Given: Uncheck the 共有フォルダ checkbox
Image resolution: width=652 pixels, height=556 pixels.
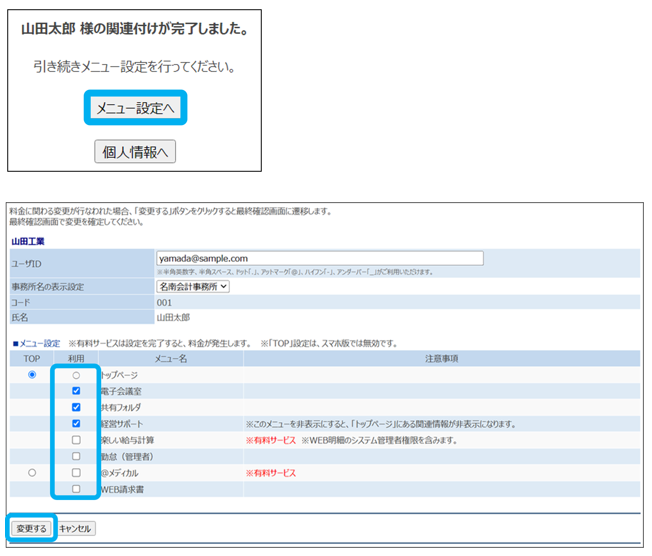Looking at the screenshot, I should [76, 407].
